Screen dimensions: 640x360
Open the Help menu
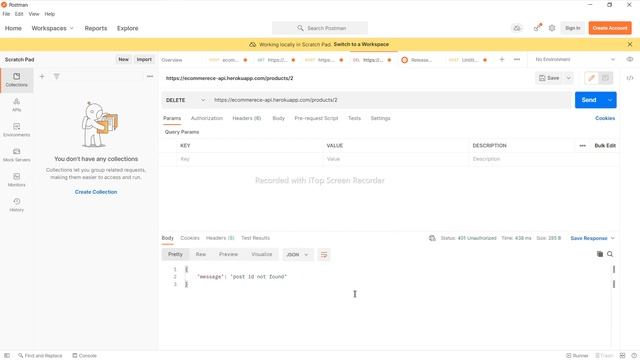(49, 14)
